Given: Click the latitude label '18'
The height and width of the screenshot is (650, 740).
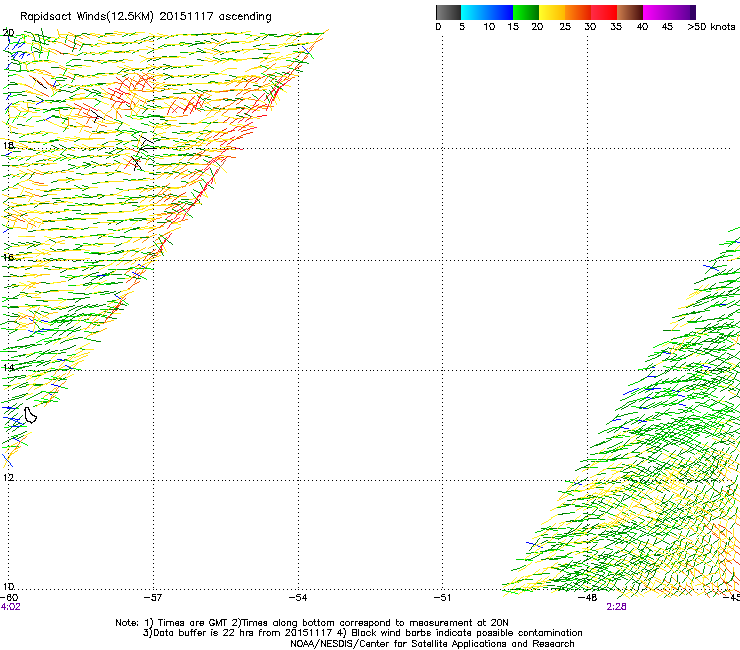Looking at the screenshot, I should (x=8, y=145).
